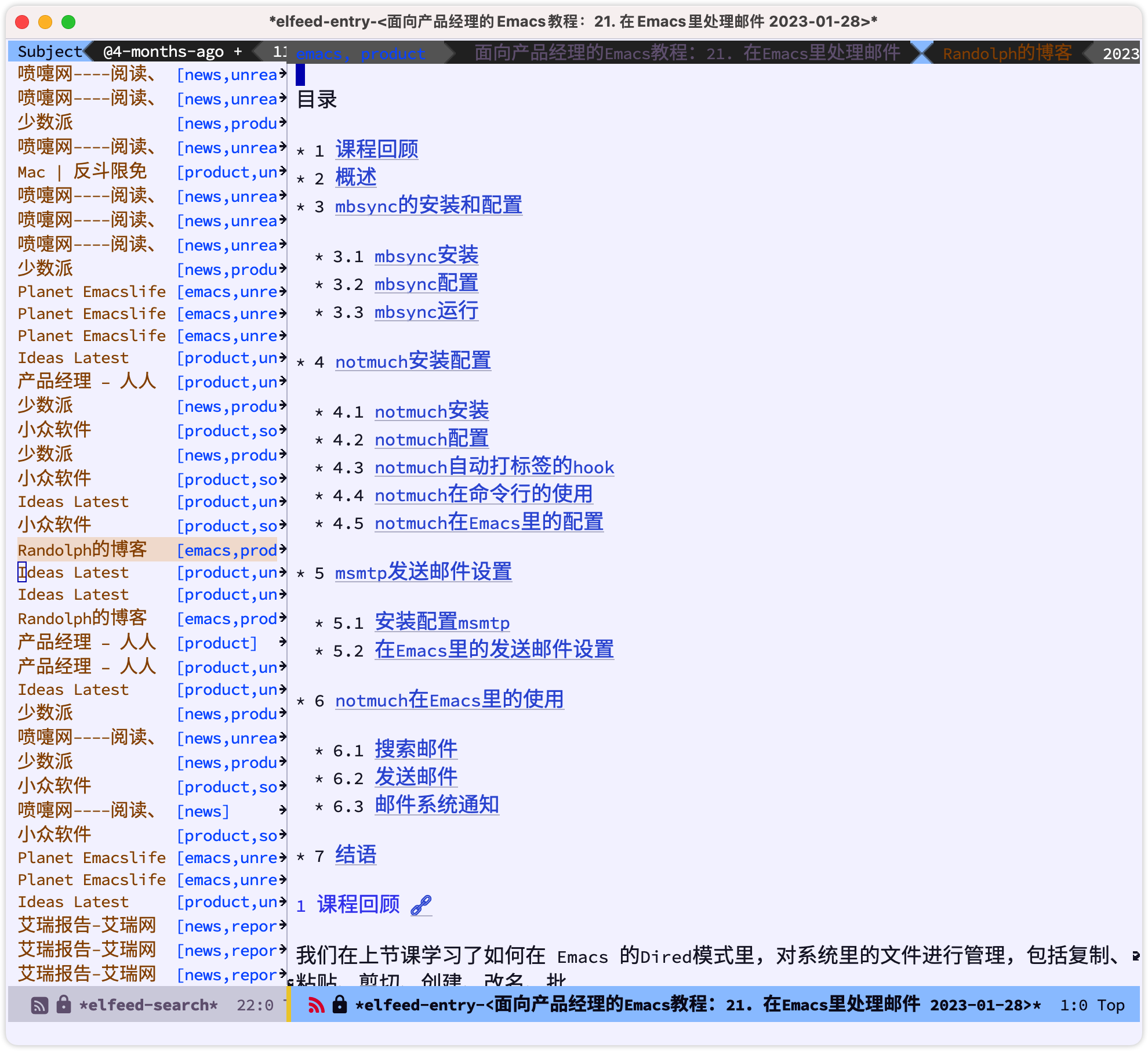Open notmuch自动打标签的hook link
This screenshot has width=1148, height=1051.
tap(494, 466)
